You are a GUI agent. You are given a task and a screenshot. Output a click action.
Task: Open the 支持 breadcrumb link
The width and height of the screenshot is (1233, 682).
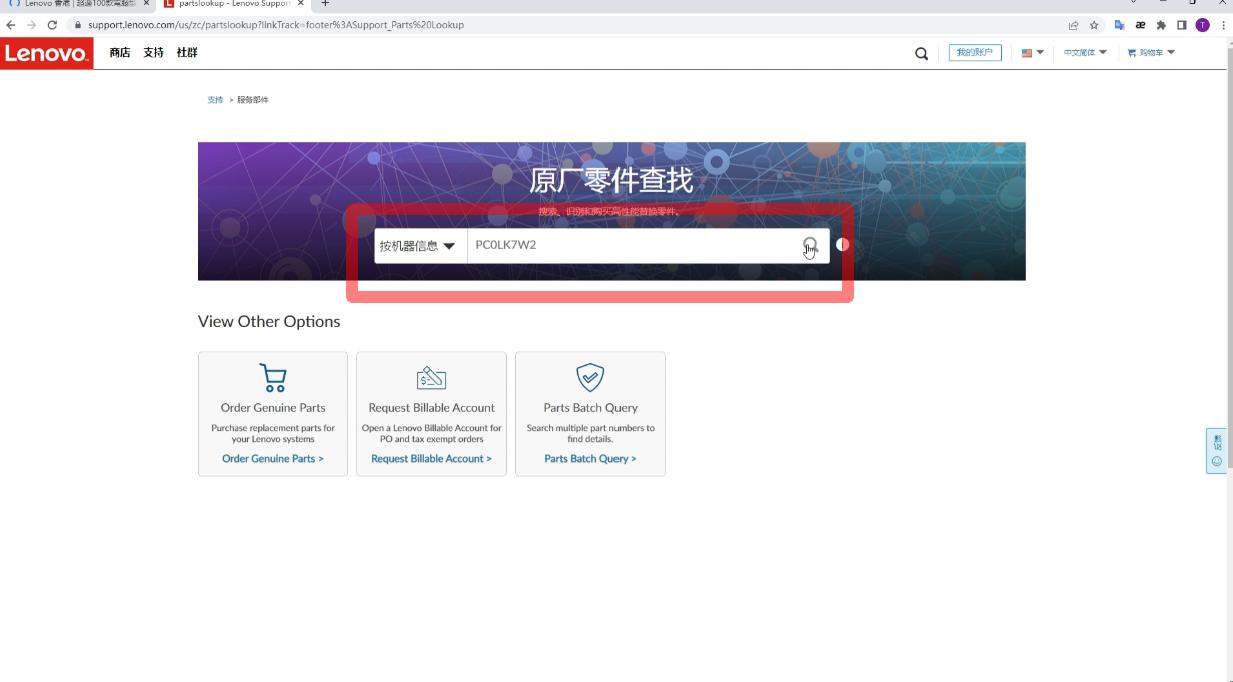tap(216, 100)
